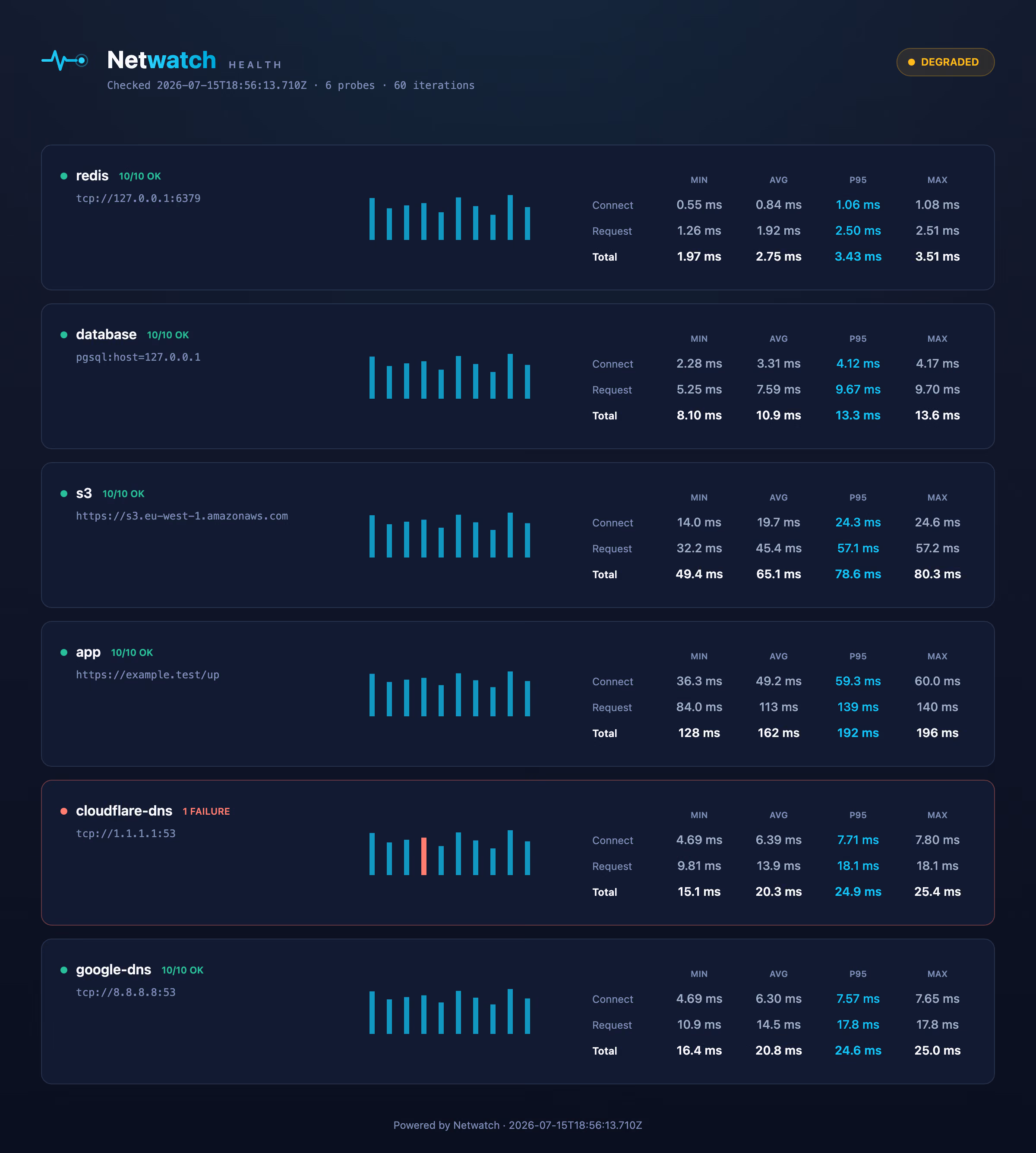Click the app Request P95 value 139 ms
1036x1153 pixels.
pyautogui.click(x=858, y=707)
